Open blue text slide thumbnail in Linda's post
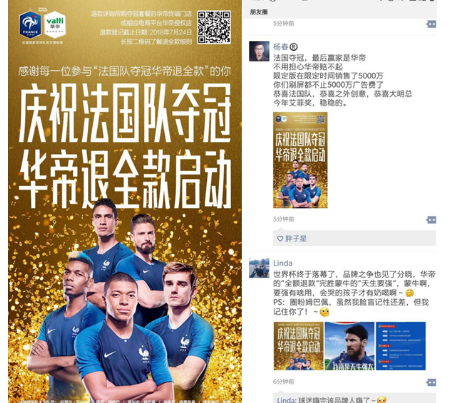This screenshot has height=403, width=452. point(401,346)
